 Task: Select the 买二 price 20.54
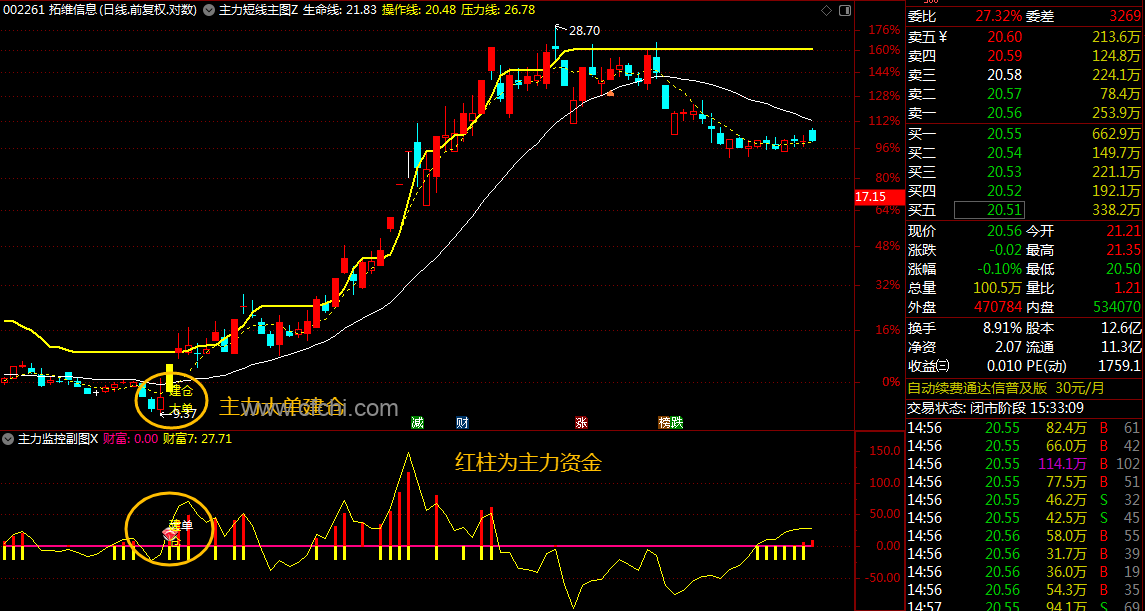(1006, 153)
